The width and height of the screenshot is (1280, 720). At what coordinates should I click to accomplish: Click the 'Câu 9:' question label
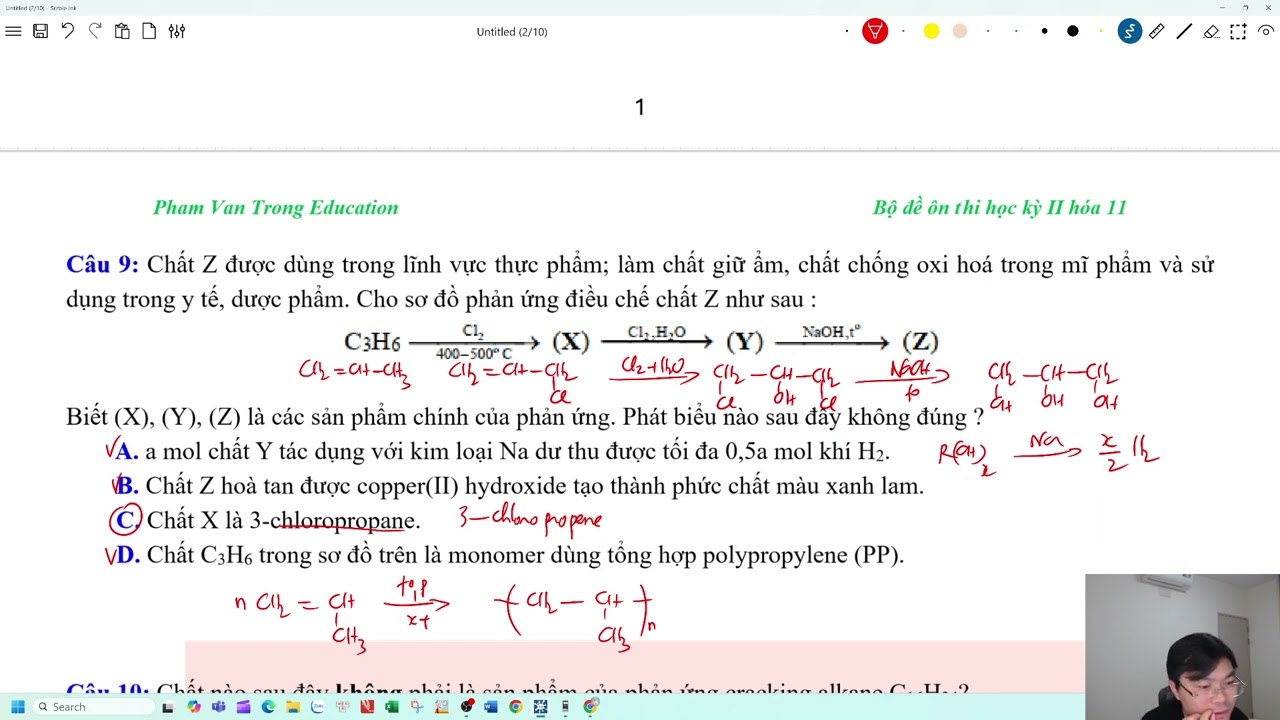click(x=102, y=265)
